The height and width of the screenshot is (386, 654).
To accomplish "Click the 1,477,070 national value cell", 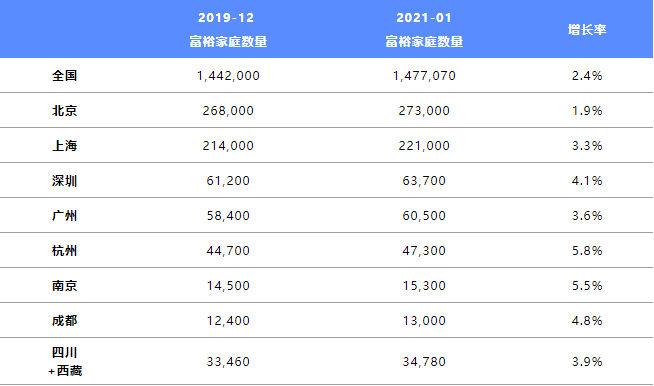I will coord(424,76).
